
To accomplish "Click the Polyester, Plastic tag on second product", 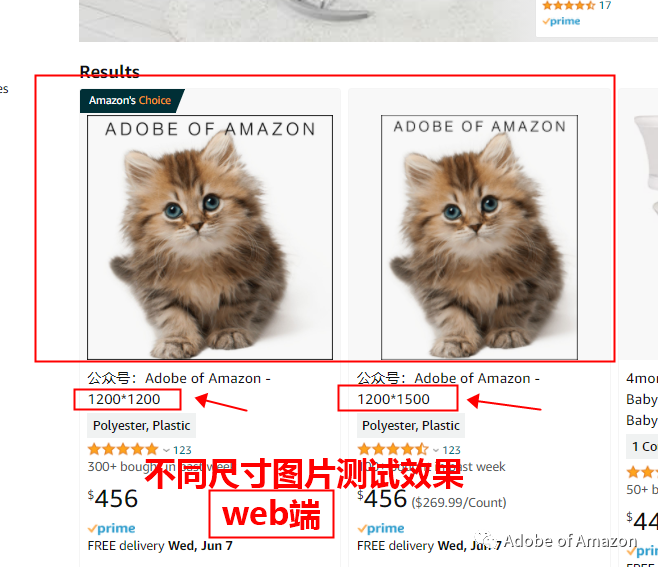I will coord(411,426).
